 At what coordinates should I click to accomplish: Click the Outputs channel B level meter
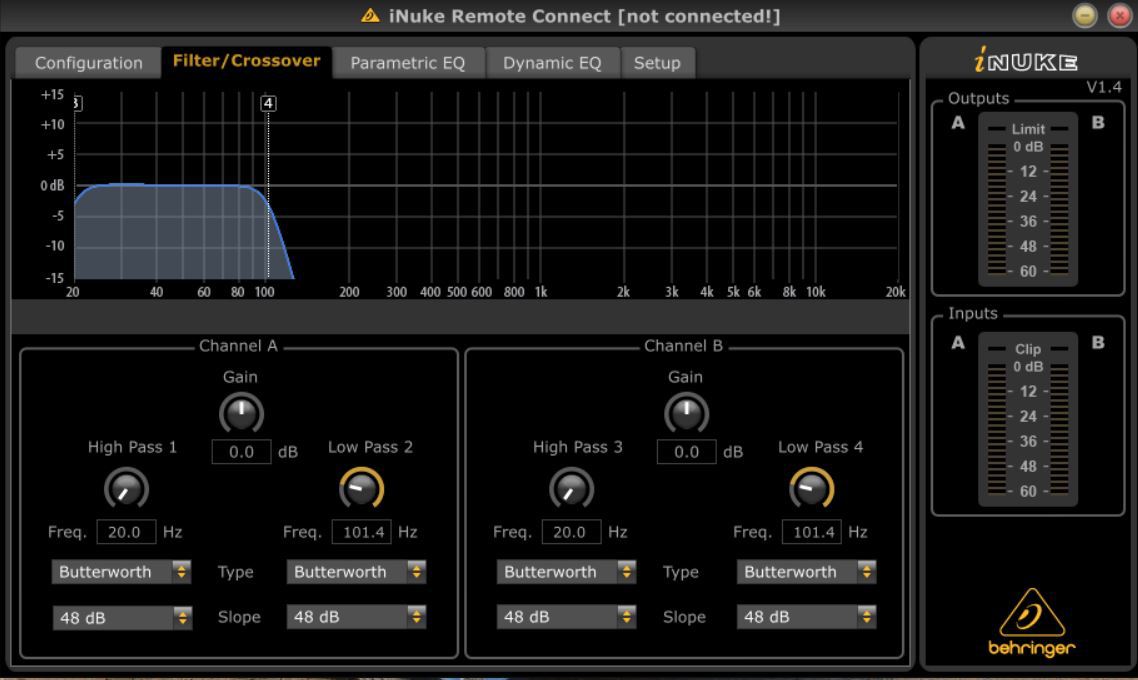pos(1060,208)
